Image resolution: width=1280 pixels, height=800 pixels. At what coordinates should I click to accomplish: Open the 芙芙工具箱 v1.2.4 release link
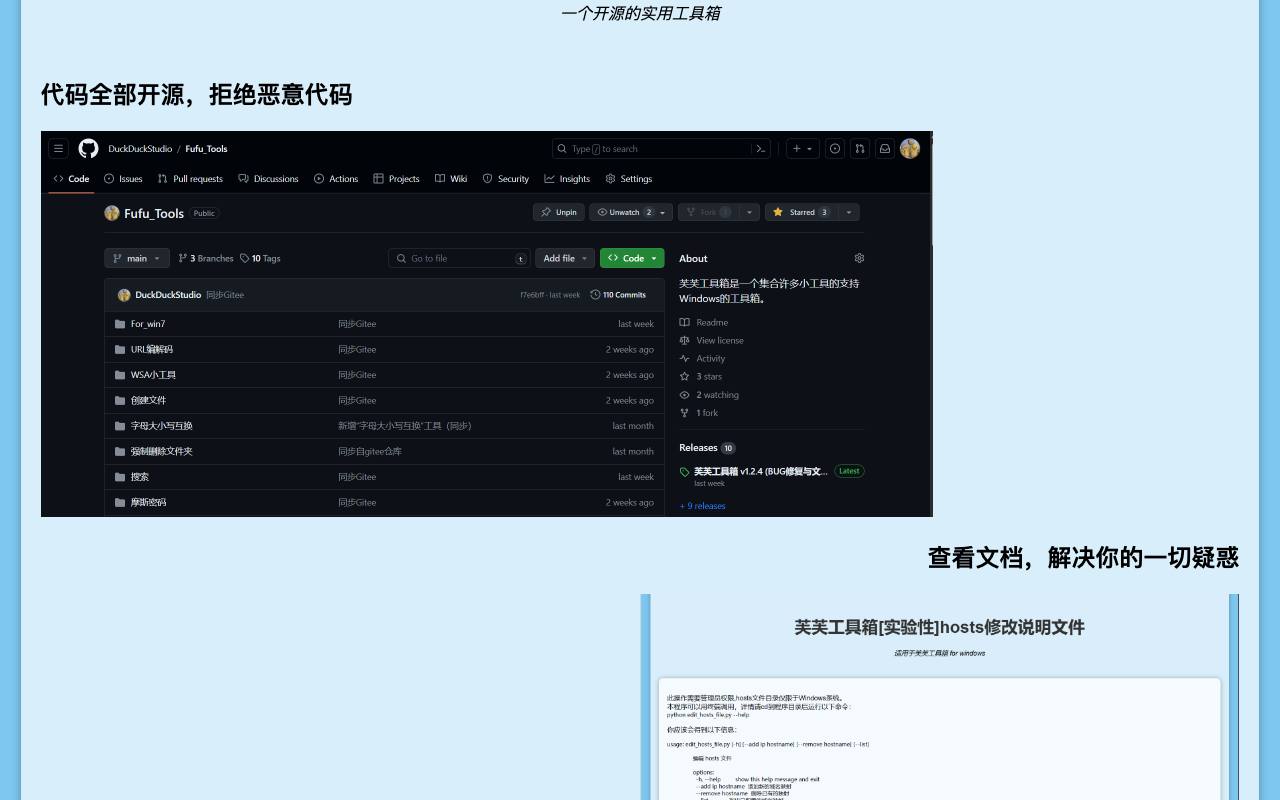tap(761, 472)
